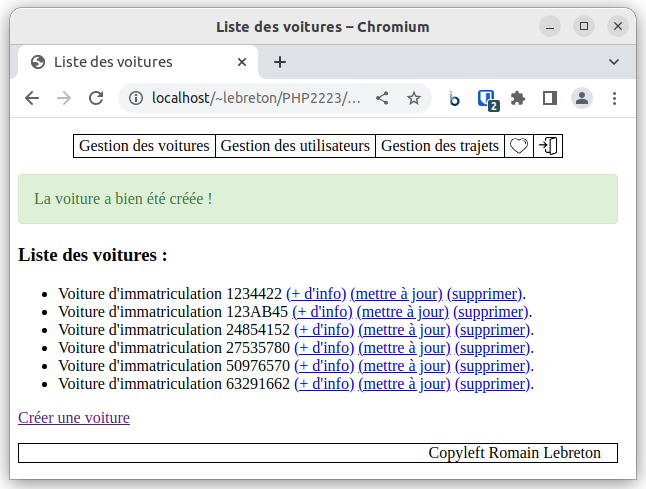Click 'mettre à jour' for car 24854152

click(405, 330)
